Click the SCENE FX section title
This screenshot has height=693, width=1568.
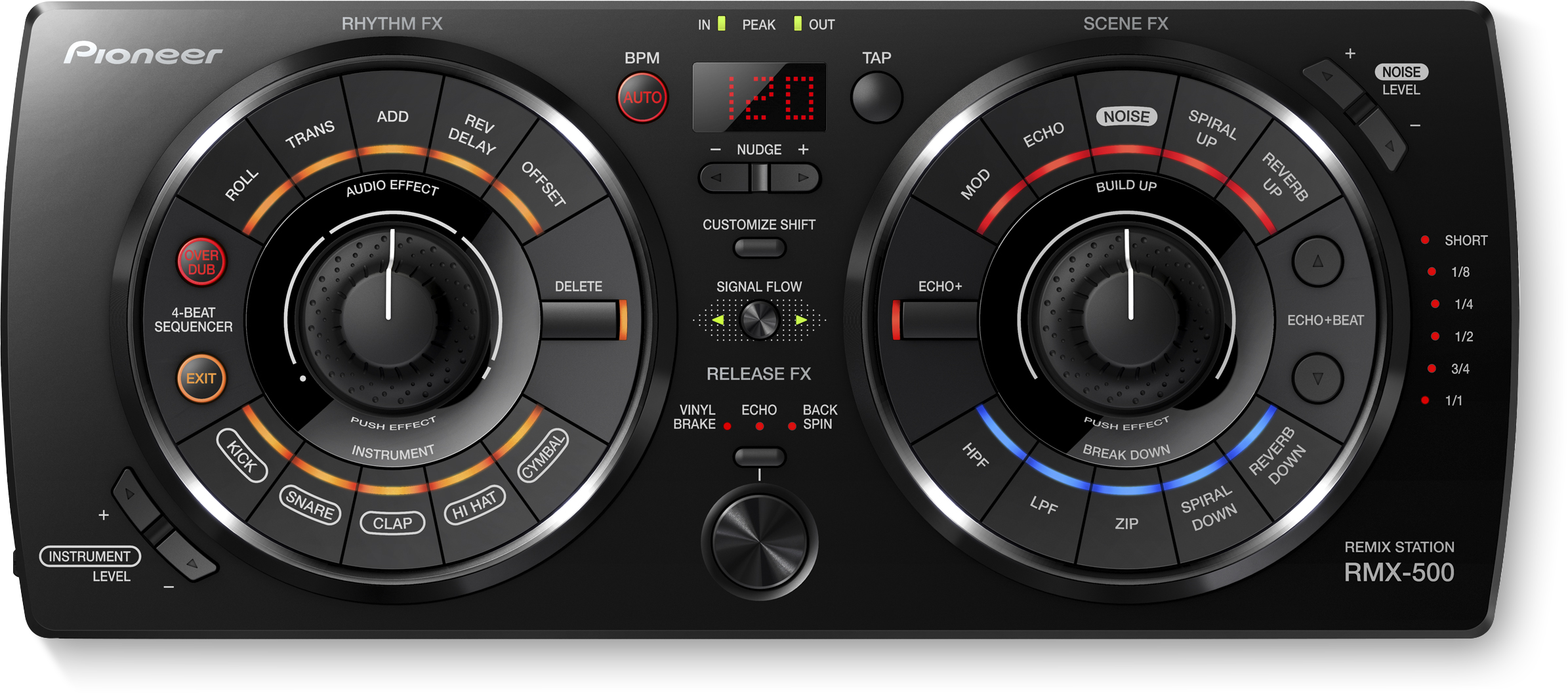click(1126, 24)
